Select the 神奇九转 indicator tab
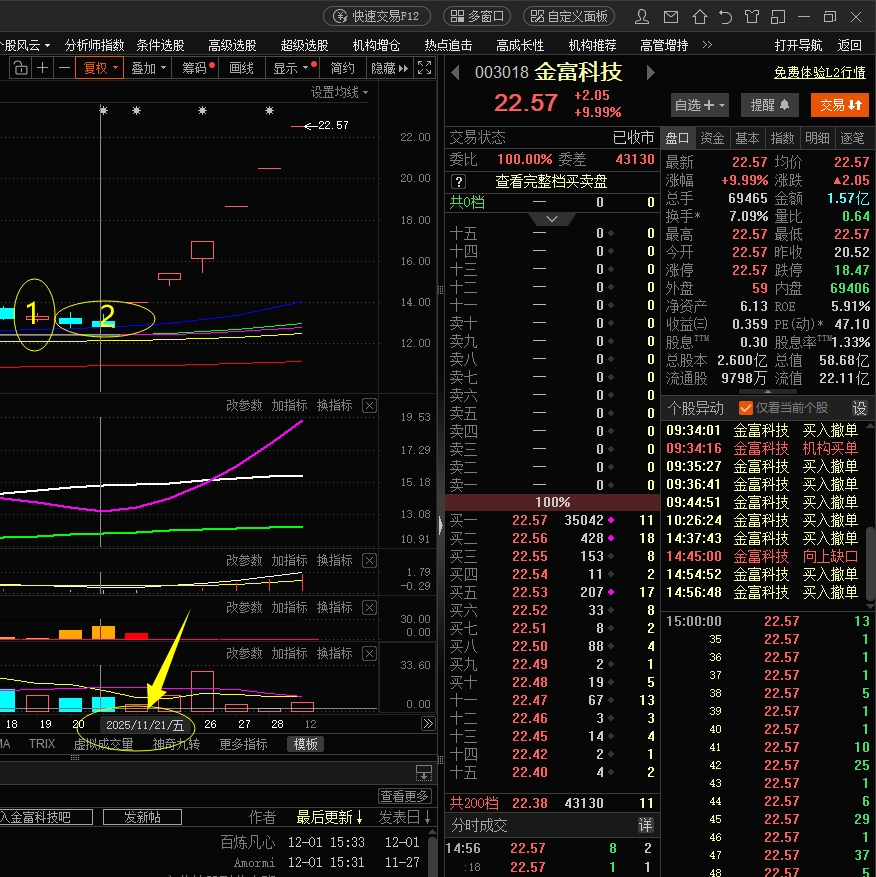 (177, 744)
